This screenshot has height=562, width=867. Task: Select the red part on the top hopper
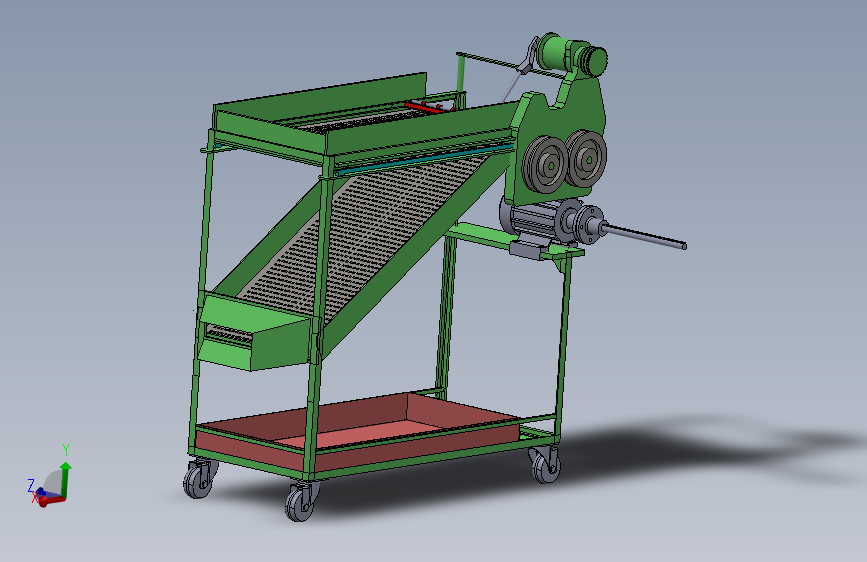click(x=425, y=107)
